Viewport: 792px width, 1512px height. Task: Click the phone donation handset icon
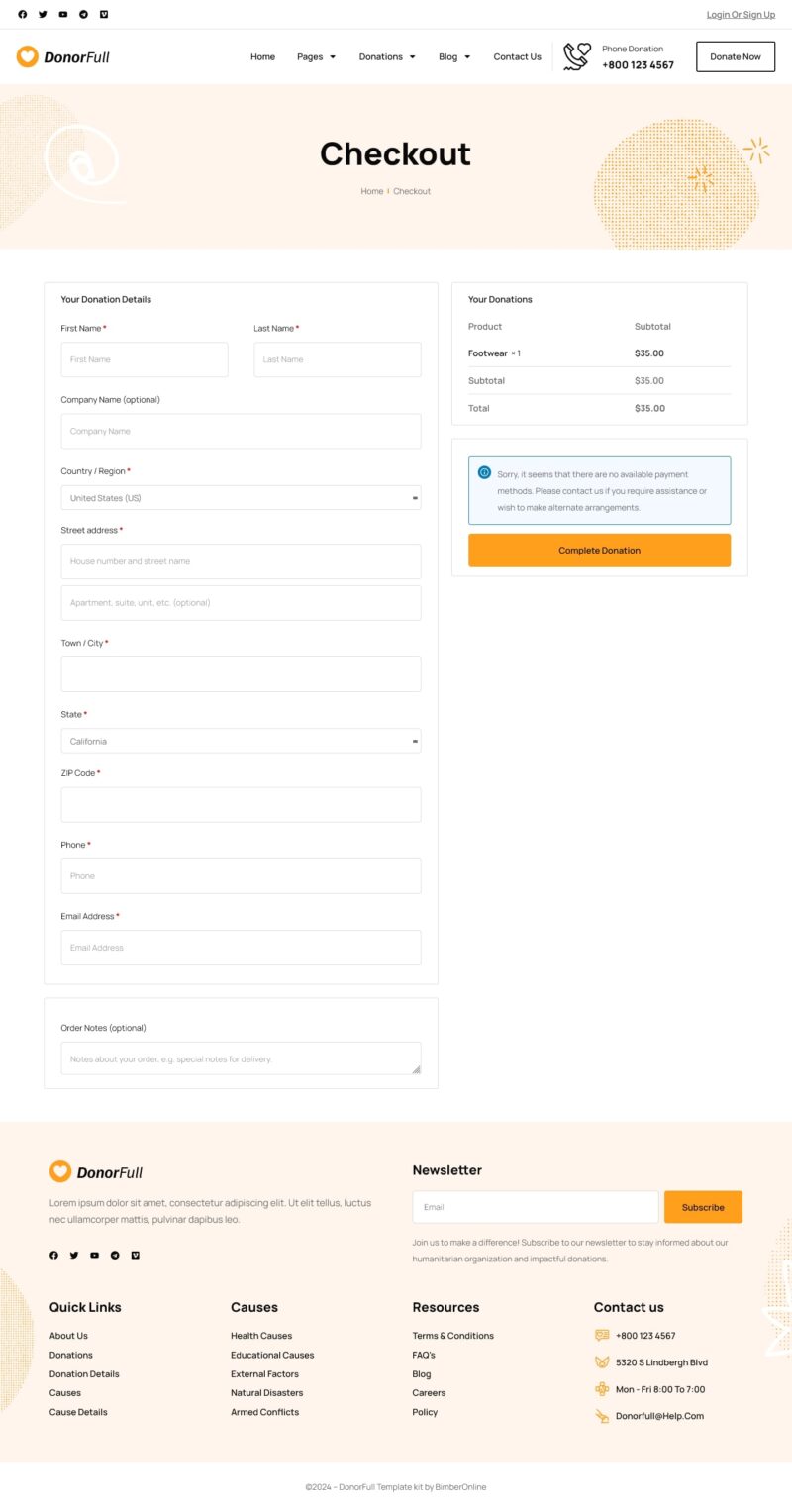point(576,56)
